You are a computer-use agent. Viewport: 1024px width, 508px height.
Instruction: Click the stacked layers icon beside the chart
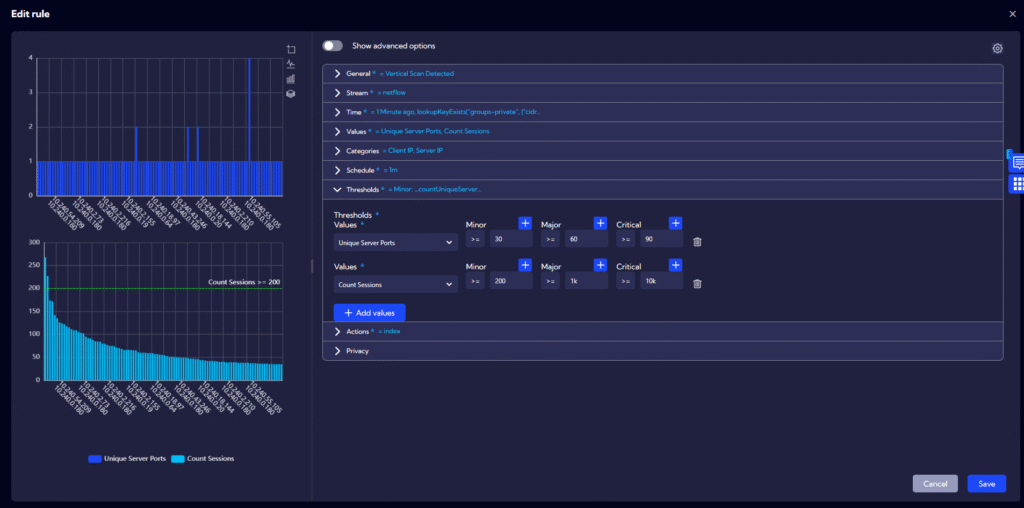[291, 93]
